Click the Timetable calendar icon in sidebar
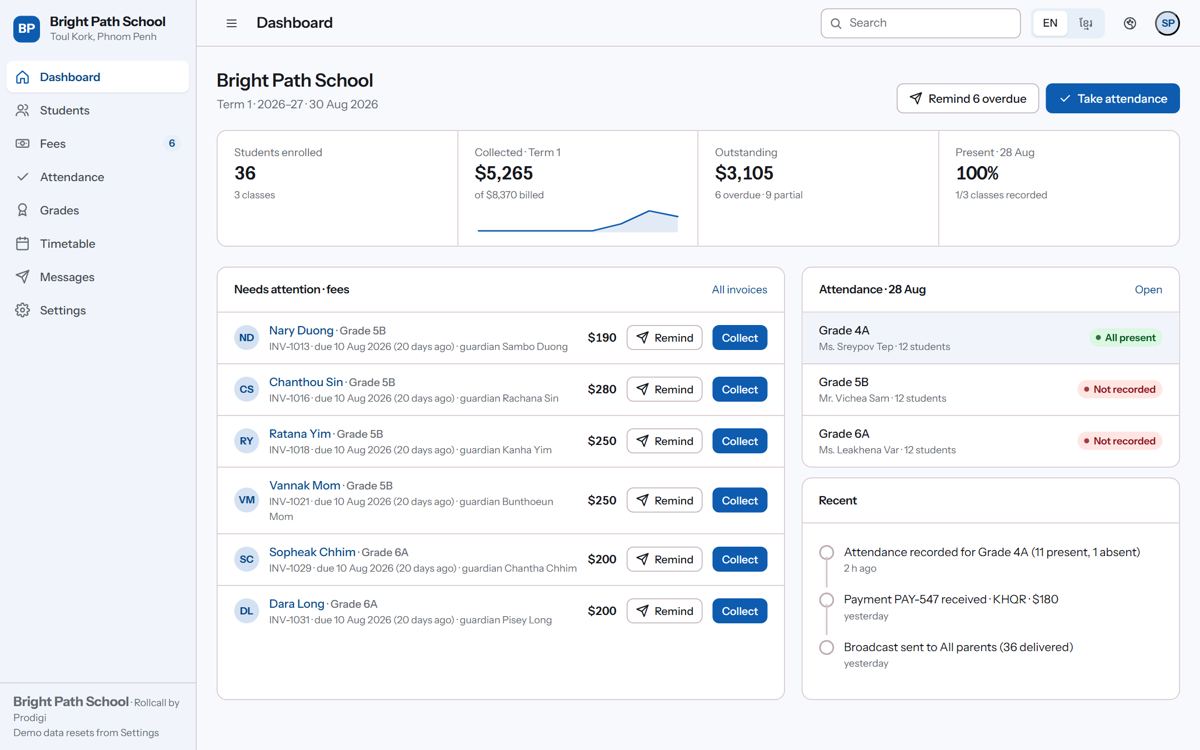1200x750 pixels. click(22, 244)
